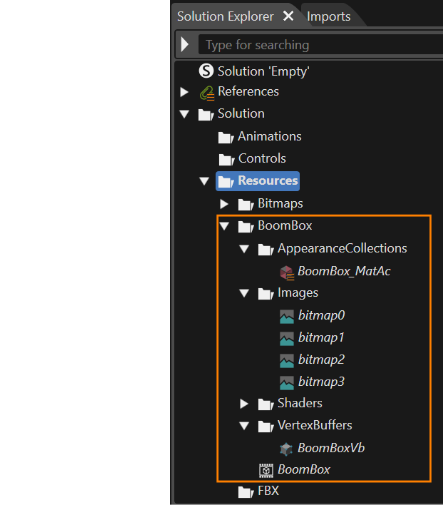The height and width of the screenshot is (505, 443).
Task: Select the BoomBoxVb label
Action: pyautogui.click(x=331, y=448)
